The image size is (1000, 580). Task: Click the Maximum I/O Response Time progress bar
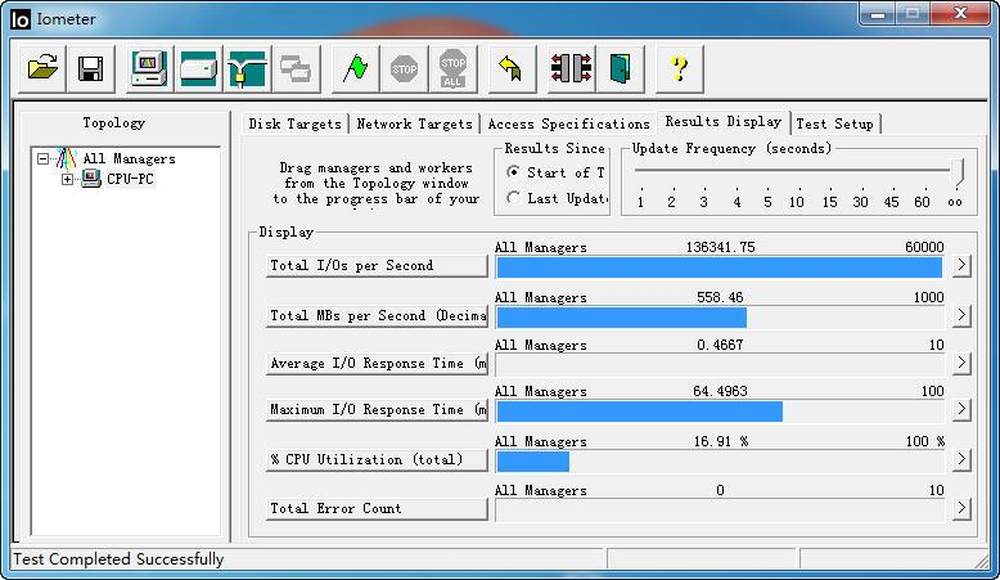tap(720, 411)
